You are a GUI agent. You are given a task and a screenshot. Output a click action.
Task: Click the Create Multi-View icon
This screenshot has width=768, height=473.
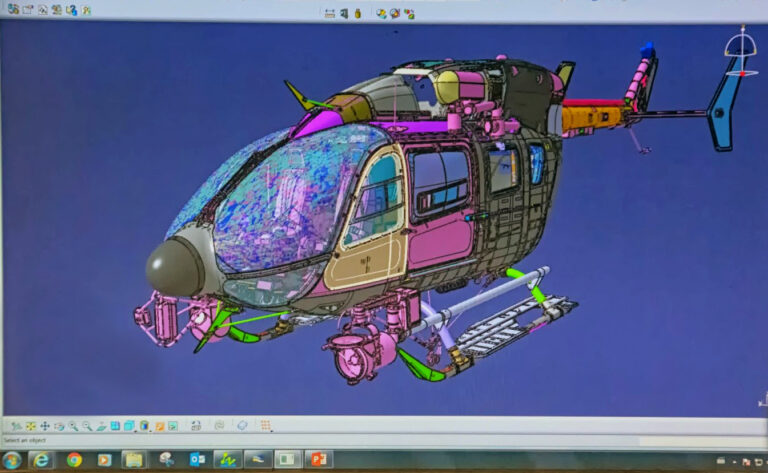[115, 426]
